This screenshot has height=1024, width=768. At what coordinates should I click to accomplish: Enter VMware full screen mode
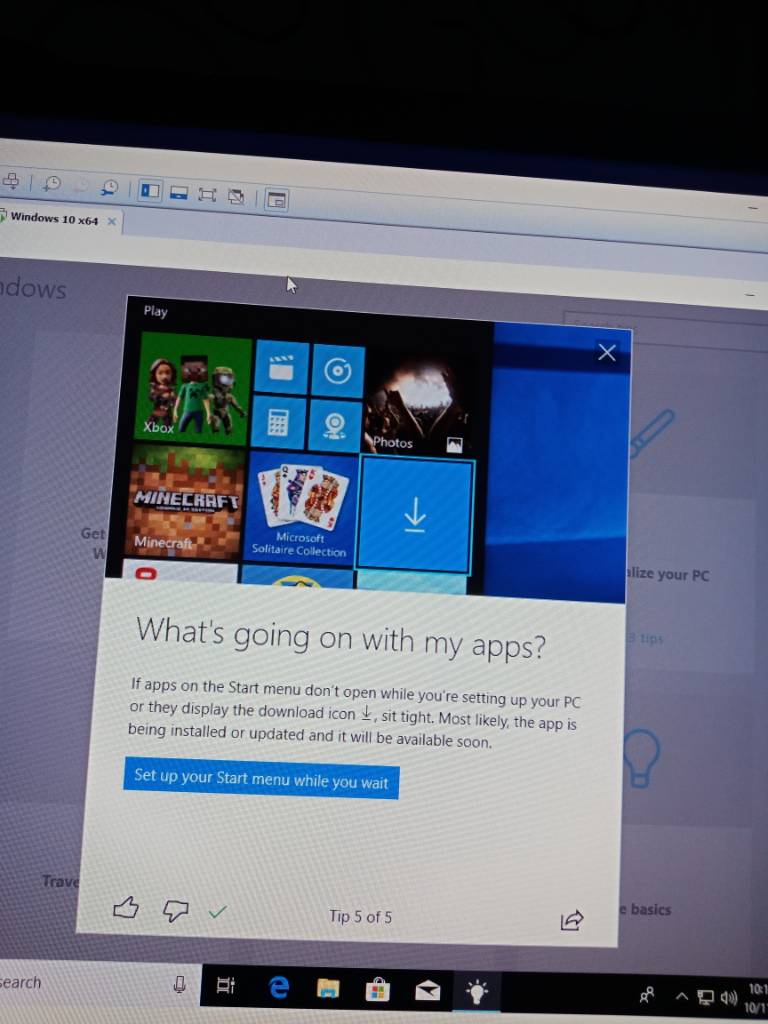tap(206, 195)
